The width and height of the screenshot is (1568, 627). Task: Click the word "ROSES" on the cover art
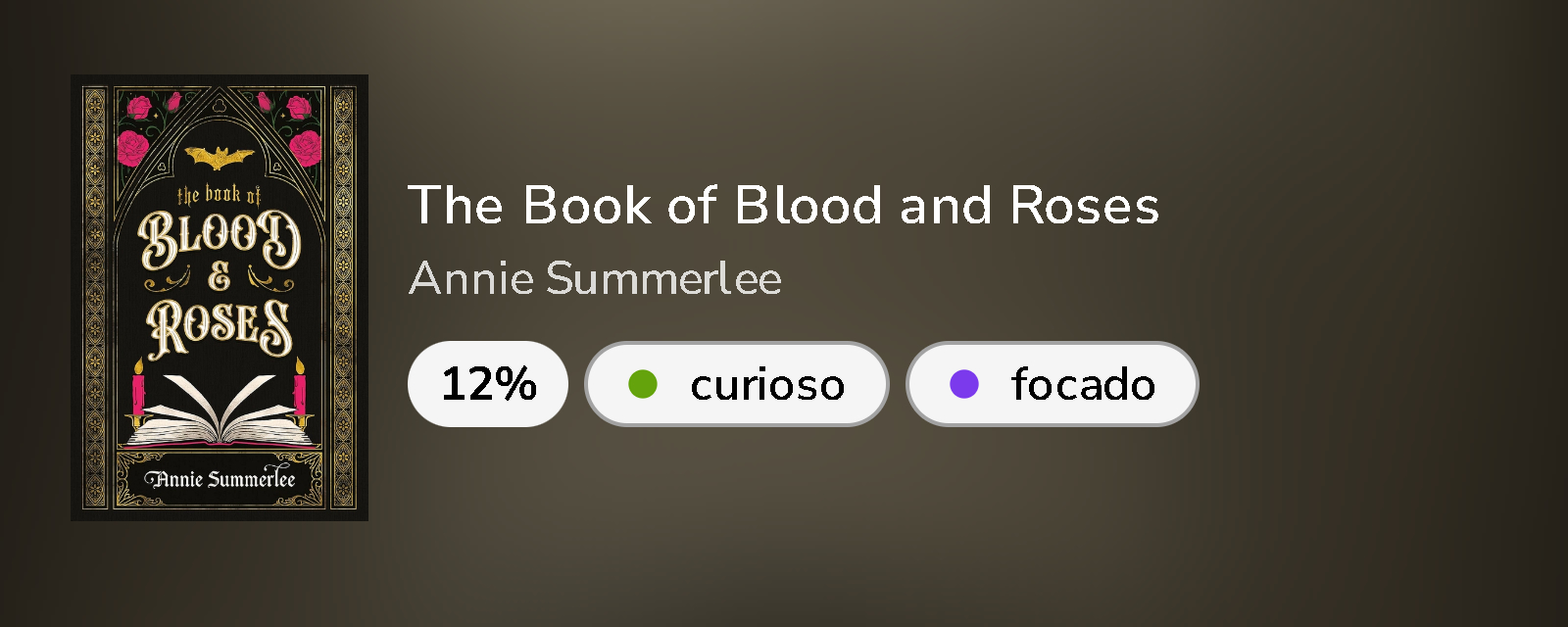220,326
